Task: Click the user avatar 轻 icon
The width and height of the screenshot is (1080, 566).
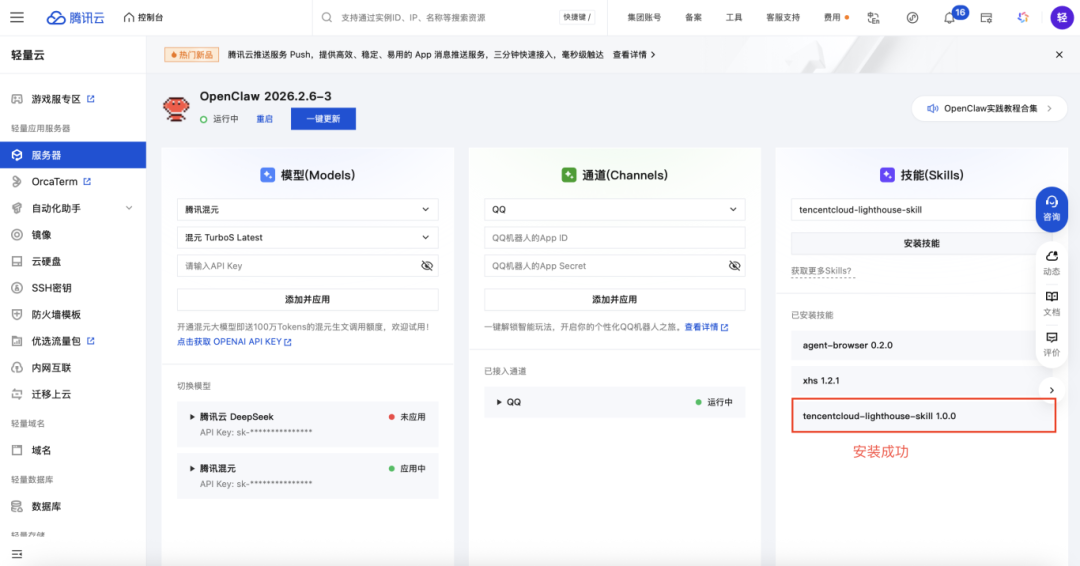Action: click(1061, 18)
